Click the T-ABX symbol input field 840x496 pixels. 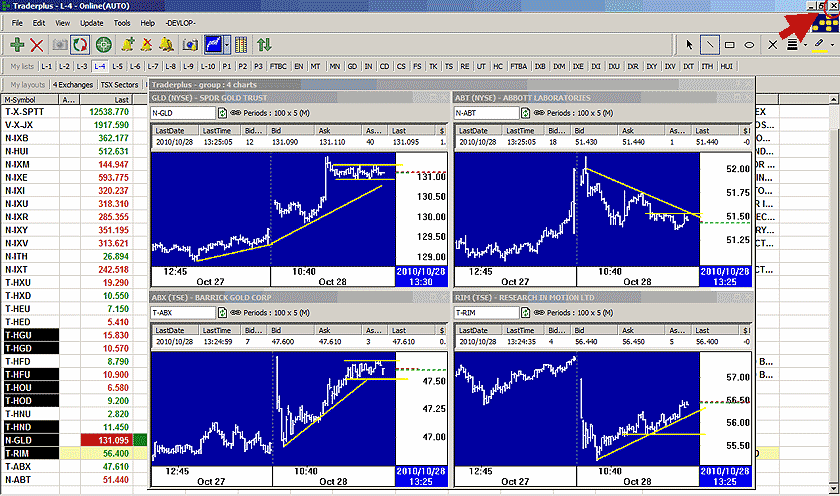183,313
